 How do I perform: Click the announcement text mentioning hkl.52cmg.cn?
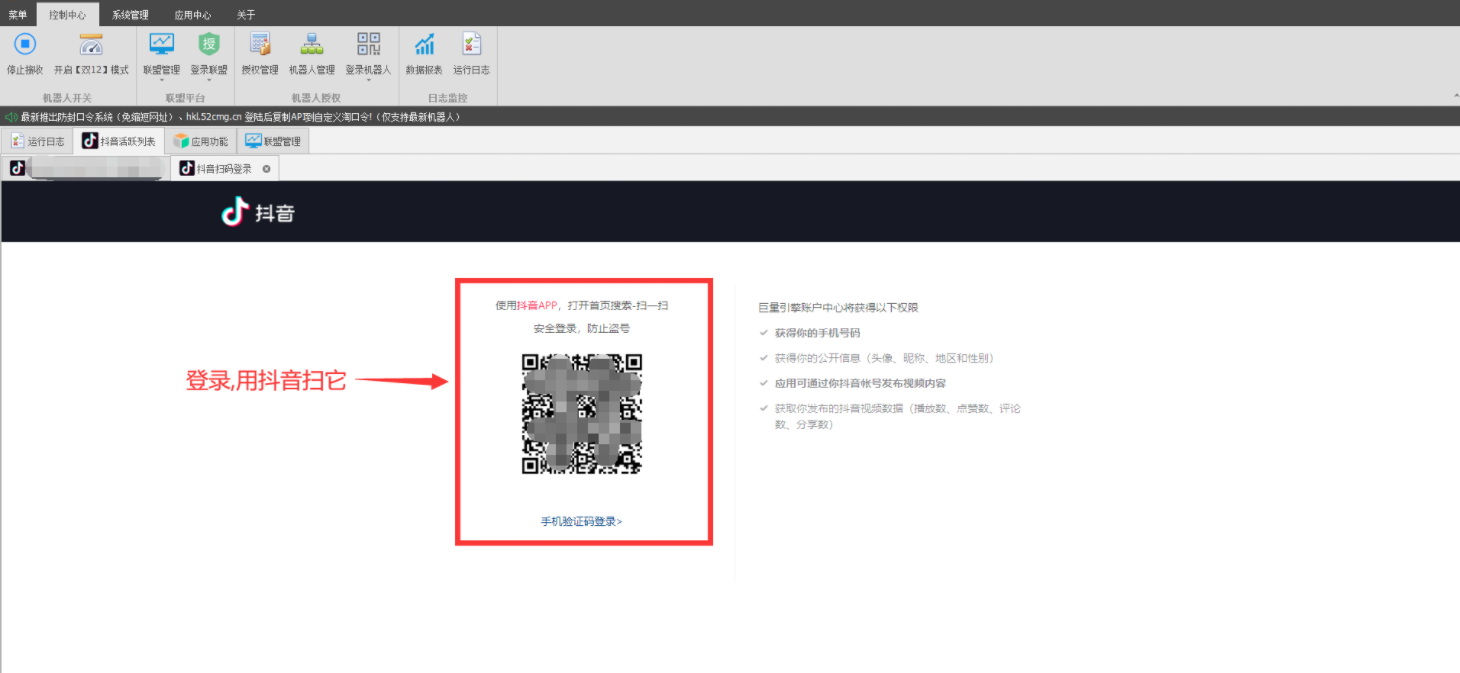coord(240,117)
